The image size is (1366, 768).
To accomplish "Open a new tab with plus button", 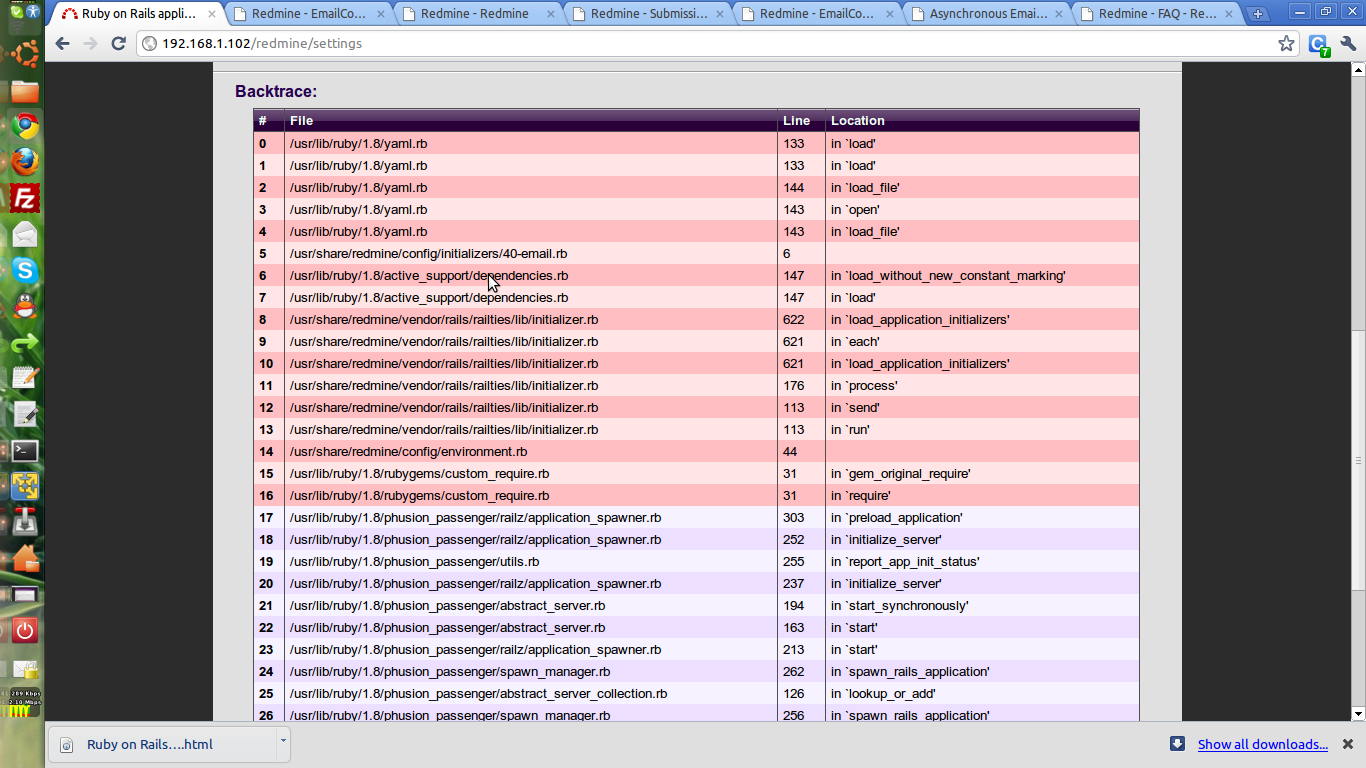I will coord(1258,14).
